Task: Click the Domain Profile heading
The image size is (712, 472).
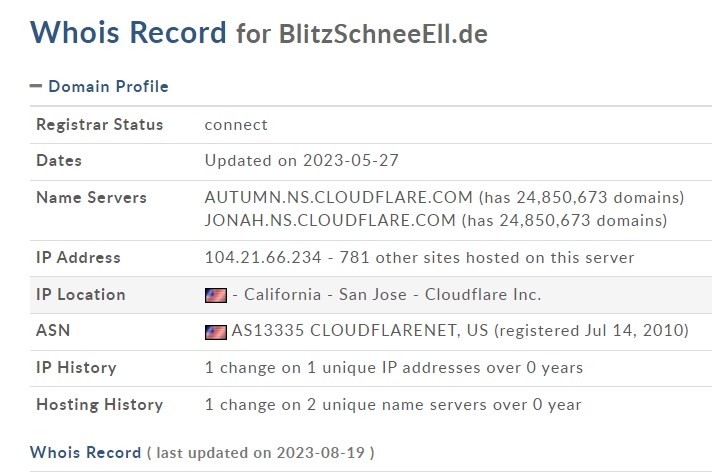Action: pos(108,86)
